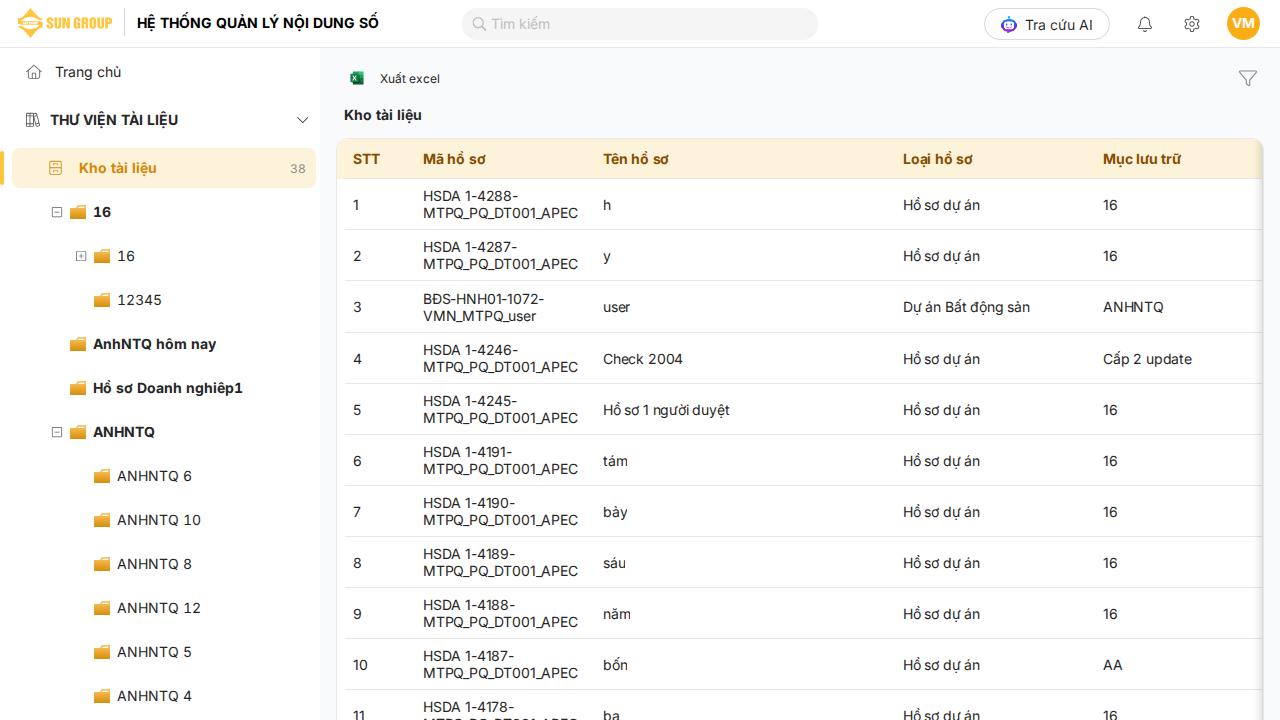The height and width of the screenshot is (720, 1280).
Task: Click the Thư viện tài liệu library icon
Action: pyautogui.click(x=32, y=120)
